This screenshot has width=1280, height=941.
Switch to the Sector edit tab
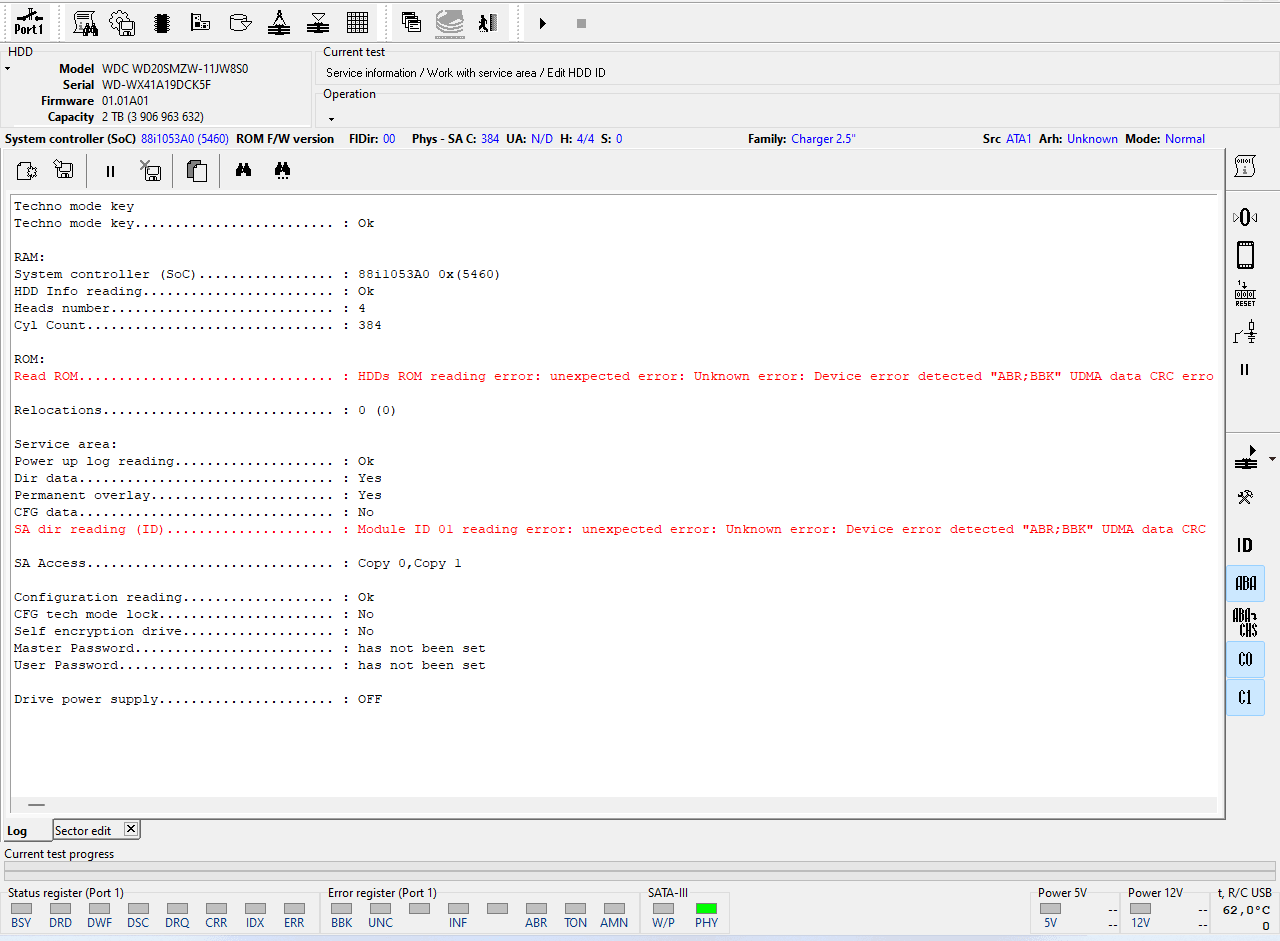coord(83,831)
